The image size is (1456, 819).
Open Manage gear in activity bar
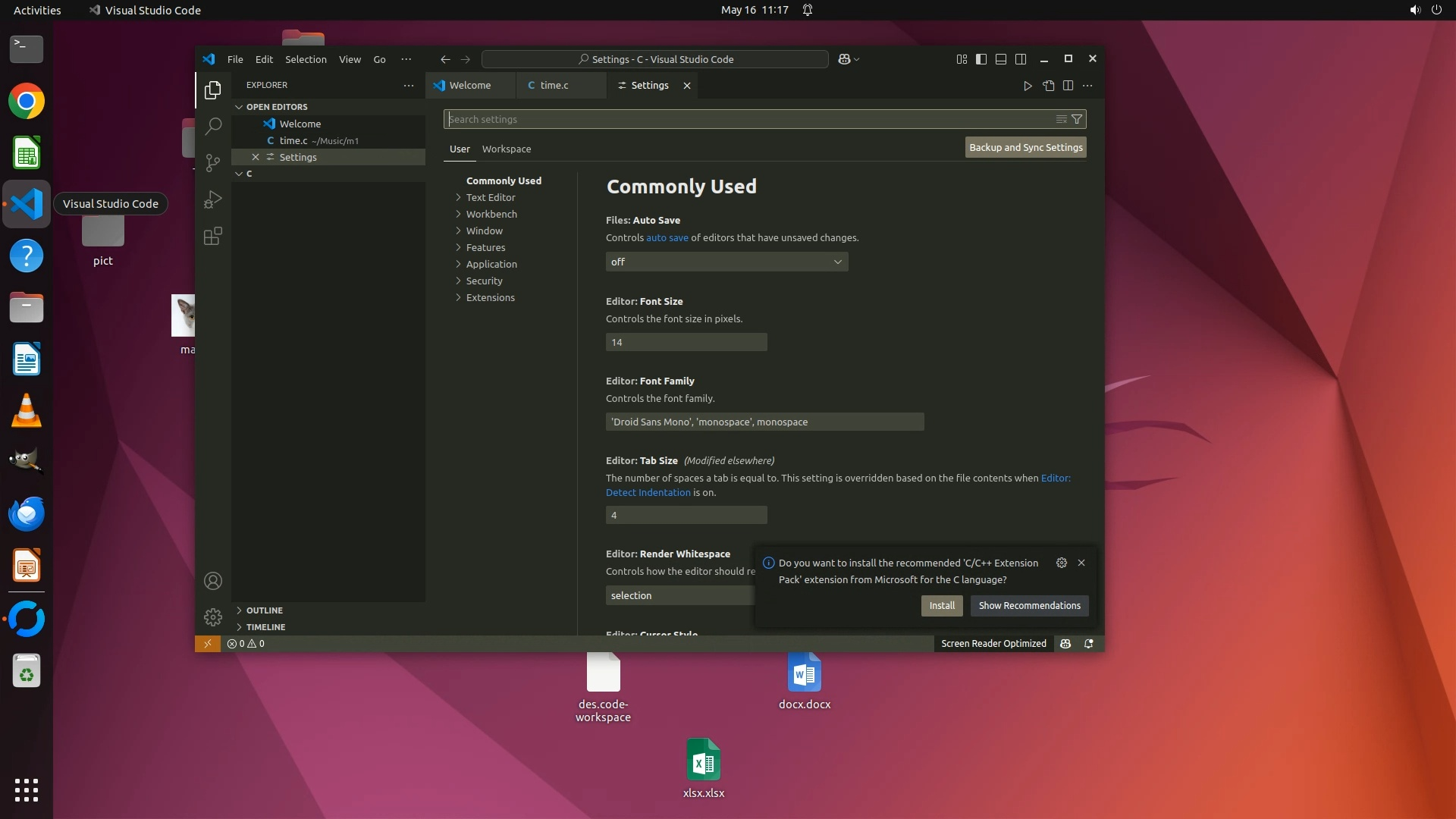tap(213, 617)
